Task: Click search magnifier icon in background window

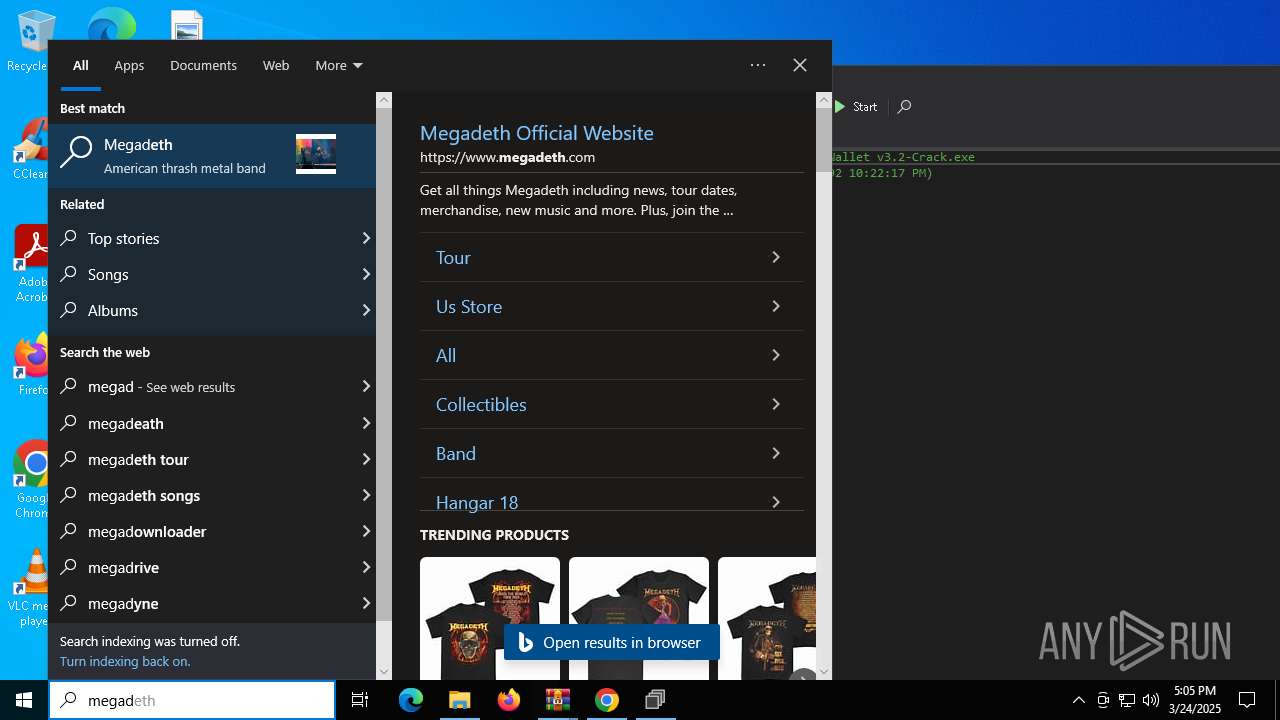Action: (x=904, y=107)
